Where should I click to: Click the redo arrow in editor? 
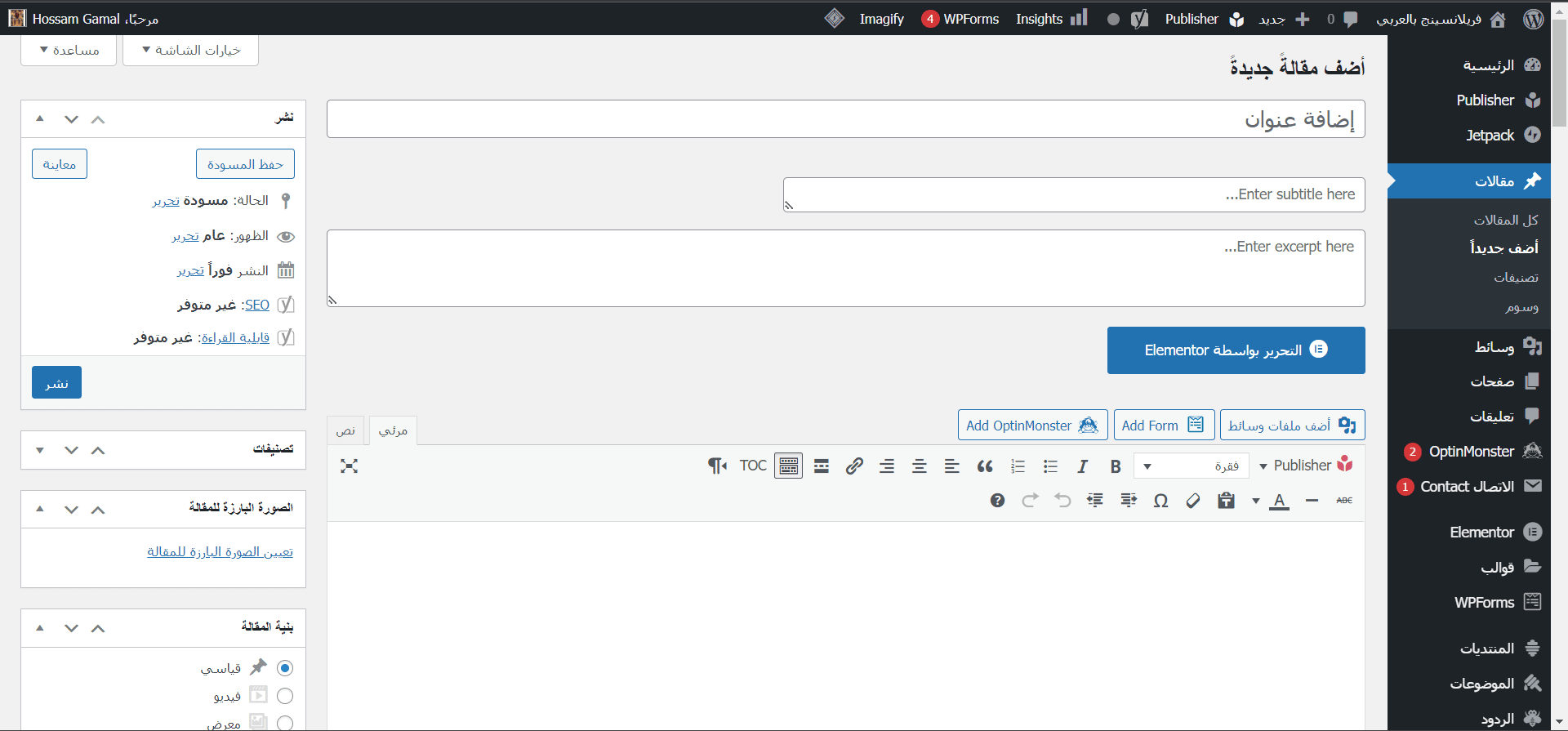(1030, 501)
